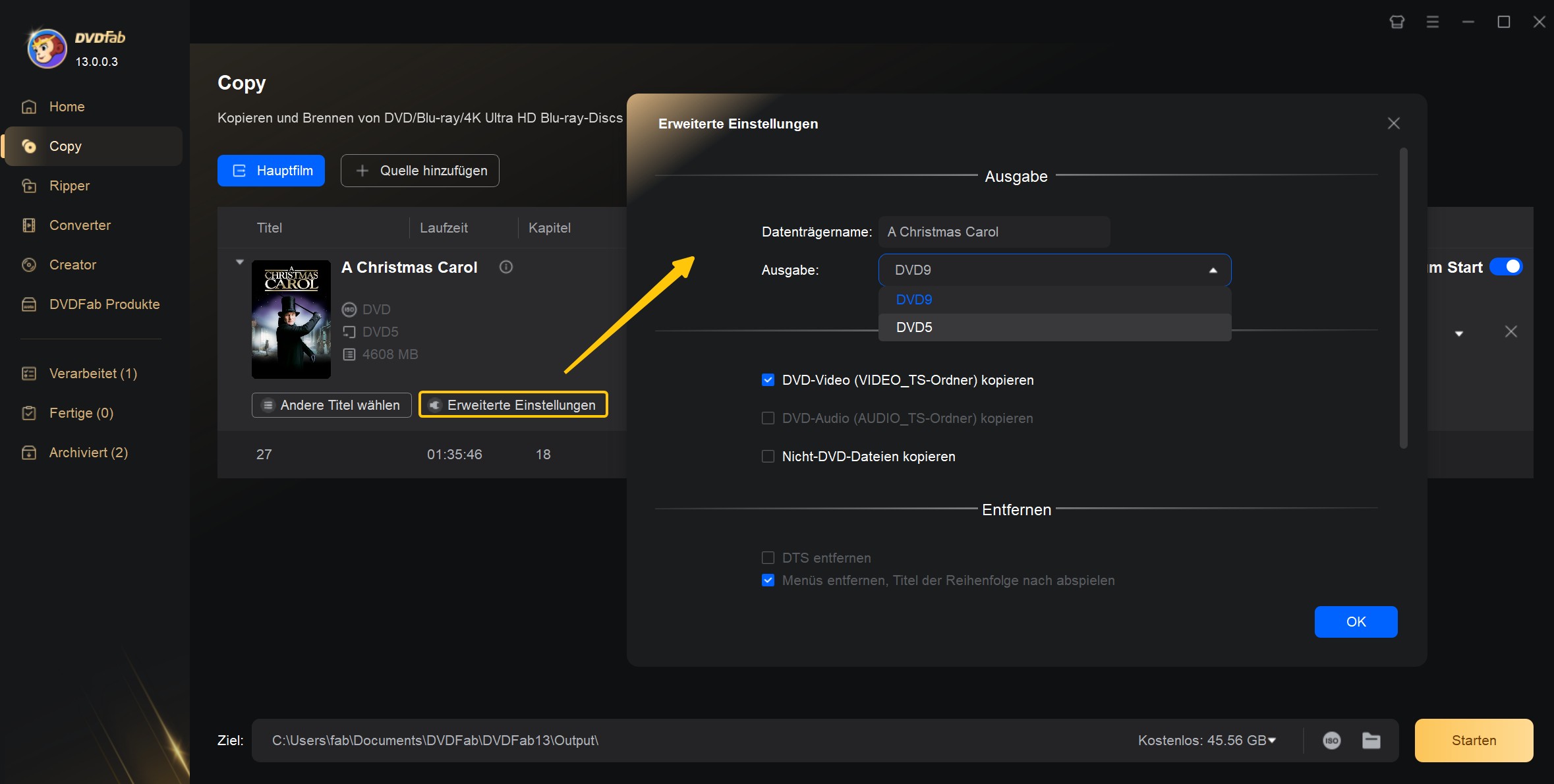Click the Verarbeitet list icon
1554x784 pixels.
point(29,374)
